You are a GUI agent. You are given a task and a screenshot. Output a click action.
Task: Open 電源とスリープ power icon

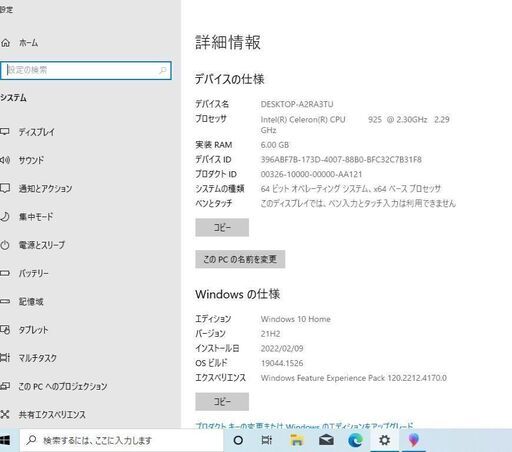tap(5, 245)
